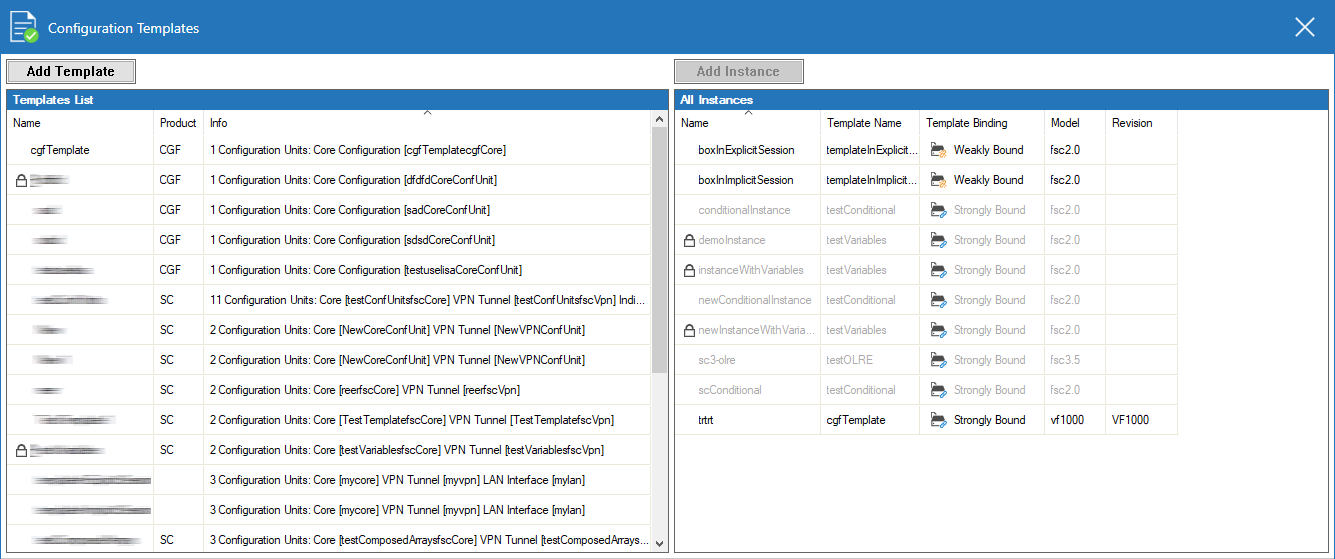Click Weakly Bound text for boxInExplicitSession
This screenshot has width=1335, height=559.
[988, 150]
